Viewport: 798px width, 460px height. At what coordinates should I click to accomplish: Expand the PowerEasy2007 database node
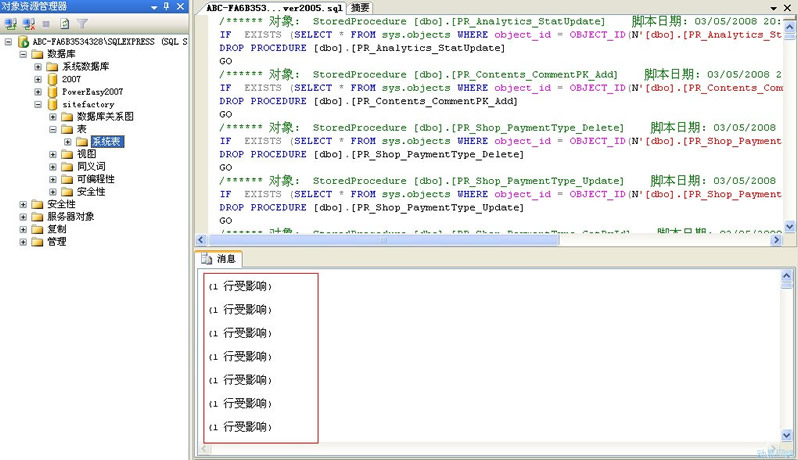pyautogui.click(x=38, y=92)
